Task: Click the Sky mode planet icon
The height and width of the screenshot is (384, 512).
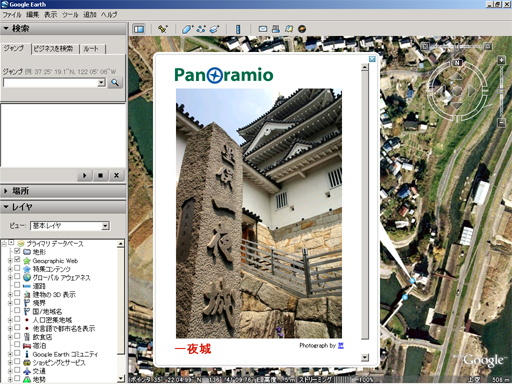Action: [302, 29]
